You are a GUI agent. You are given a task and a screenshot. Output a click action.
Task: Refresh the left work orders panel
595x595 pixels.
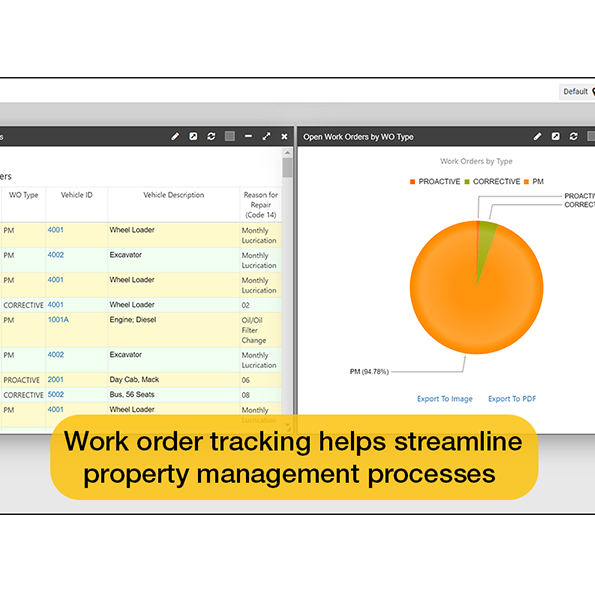211,136
